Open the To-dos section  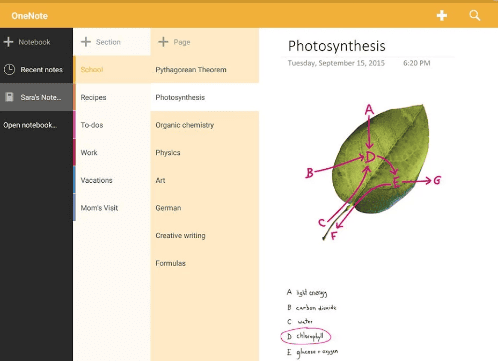point(112,125)
